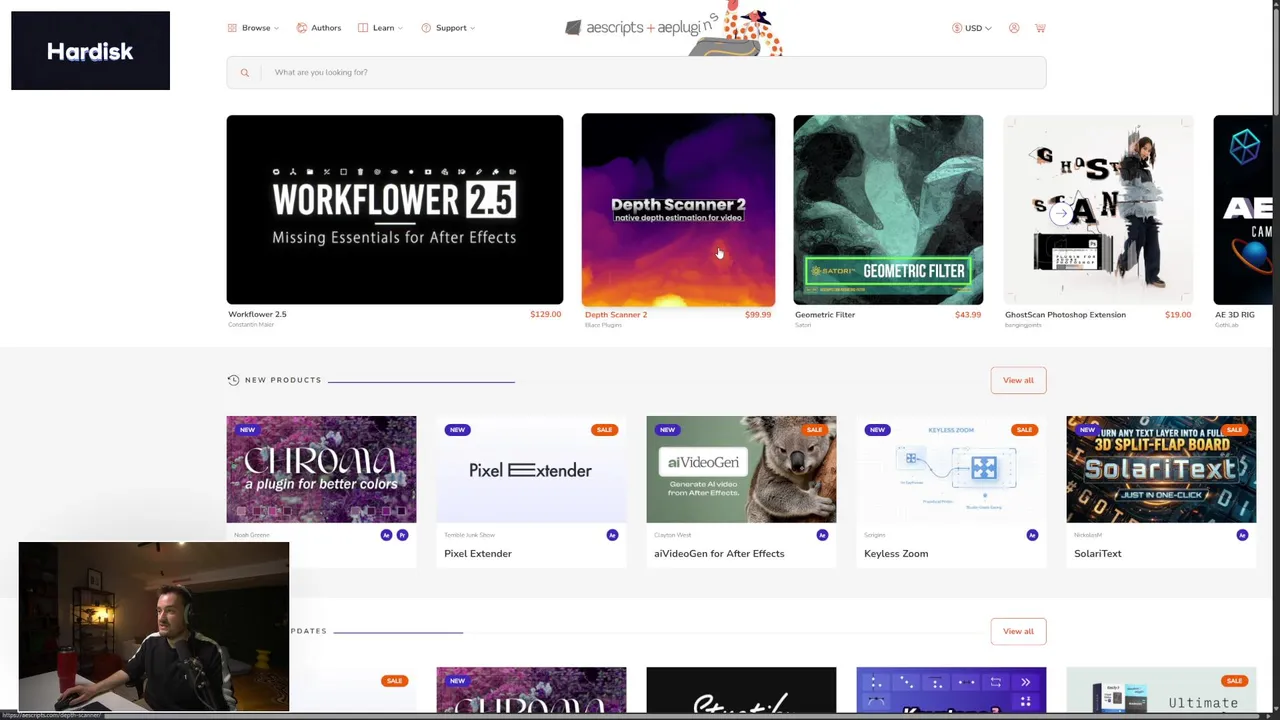Click the $129.00 price of Workflower
This screenshot has height=720, width=1280.
tap(546, 314)
